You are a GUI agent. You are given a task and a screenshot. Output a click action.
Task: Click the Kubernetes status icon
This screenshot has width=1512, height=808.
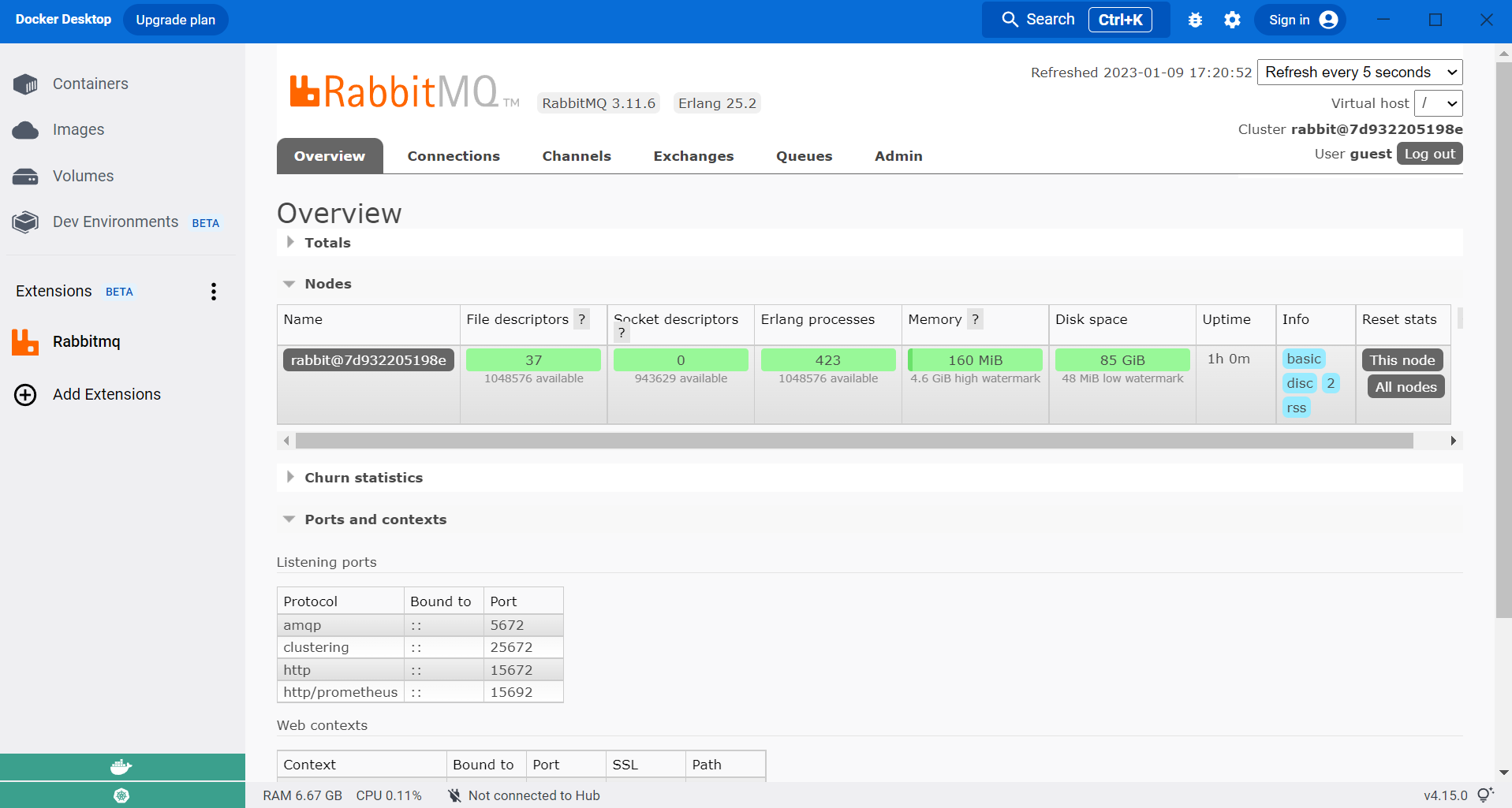pyautogui.click(x=121, y=795)
